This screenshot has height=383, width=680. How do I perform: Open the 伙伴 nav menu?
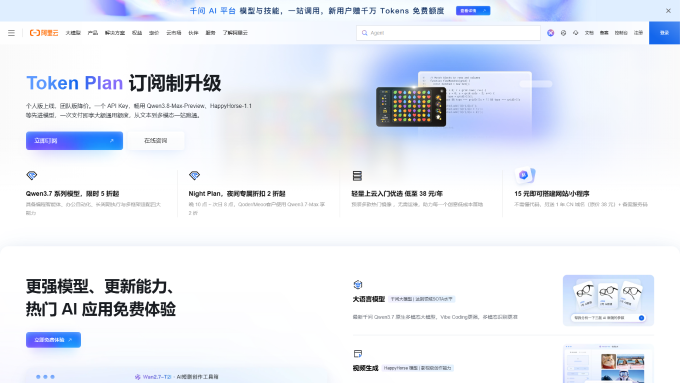[x=193, y=33]
